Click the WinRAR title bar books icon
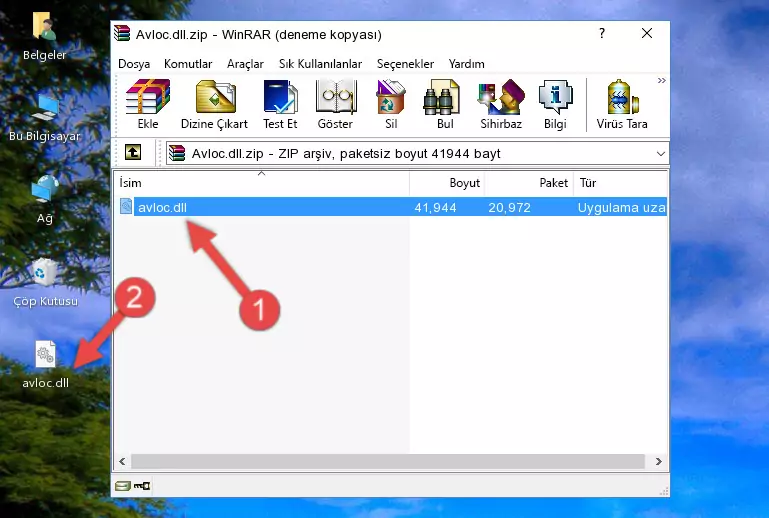The width and height of the screenshot is (769, 518). click(x=122, y=34)
